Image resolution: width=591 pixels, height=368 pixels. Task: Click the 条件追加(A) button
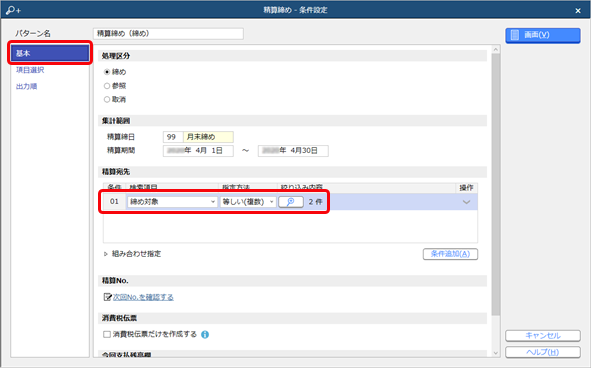tap(450, 254)
